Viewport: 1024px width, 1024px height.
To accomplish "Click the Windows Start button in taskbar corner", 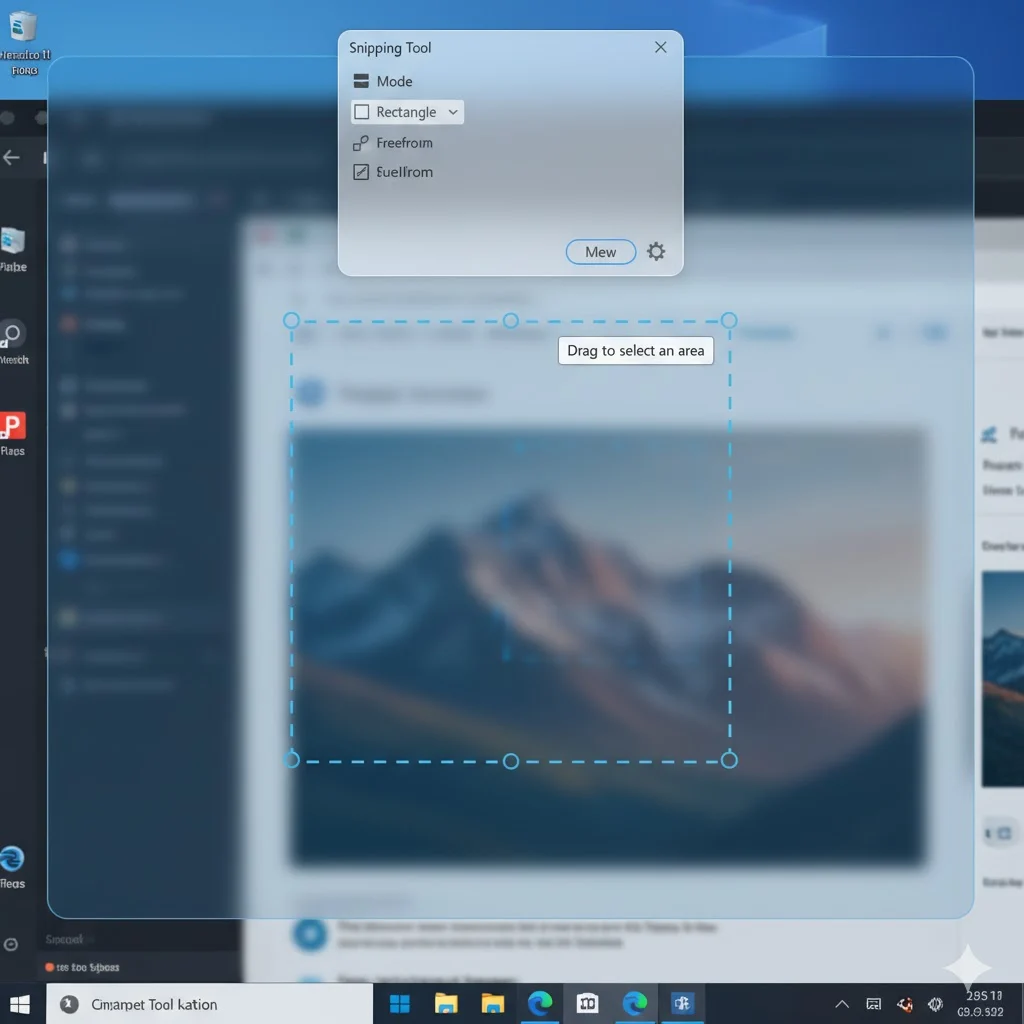I will coord(19,1004).
